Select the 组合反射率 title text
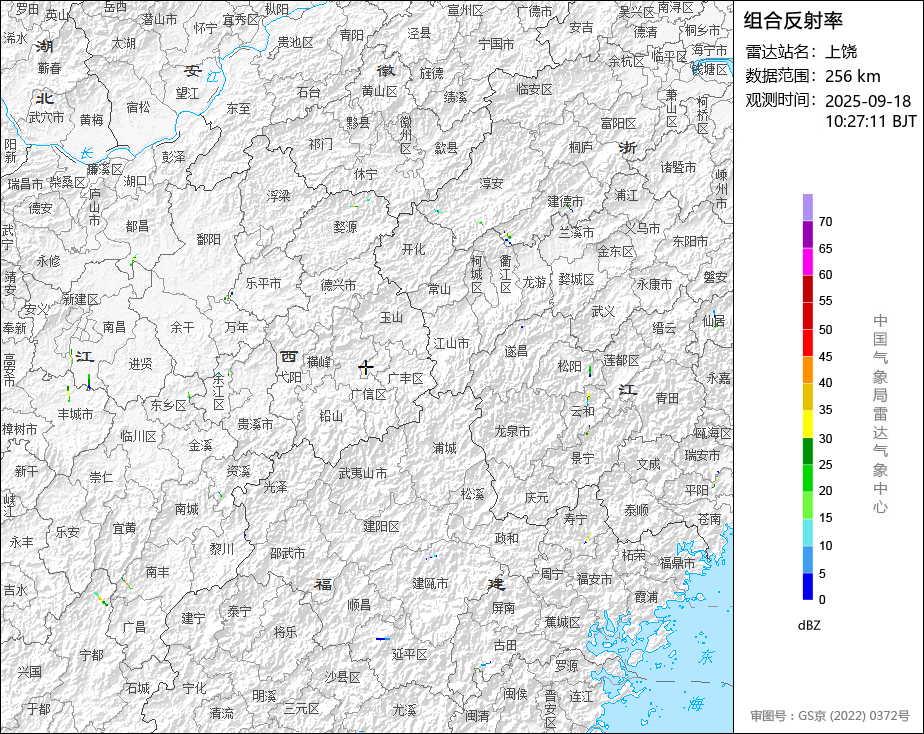The height and width of the screenshot is (734, 924). [793, 21]
